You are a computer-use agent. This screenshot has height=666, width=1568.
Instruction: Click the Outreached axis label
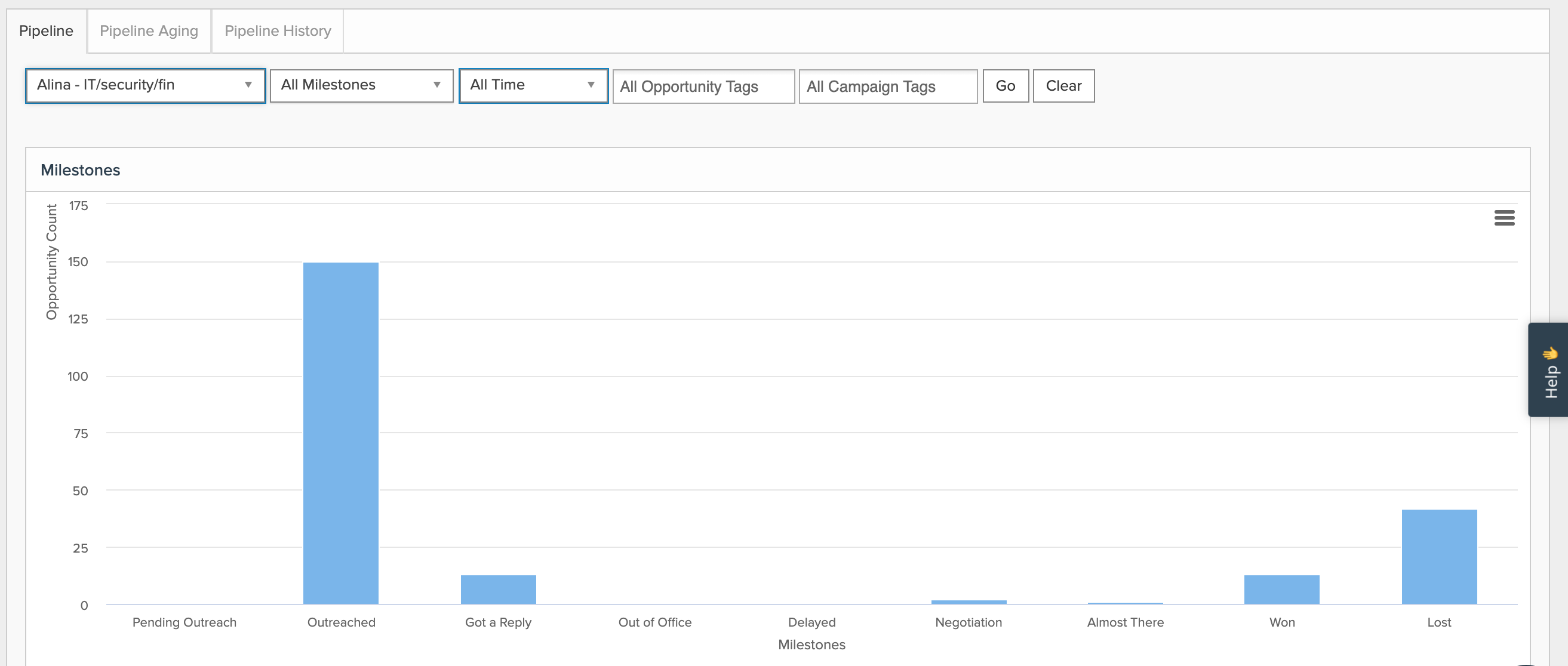(341, 622)
